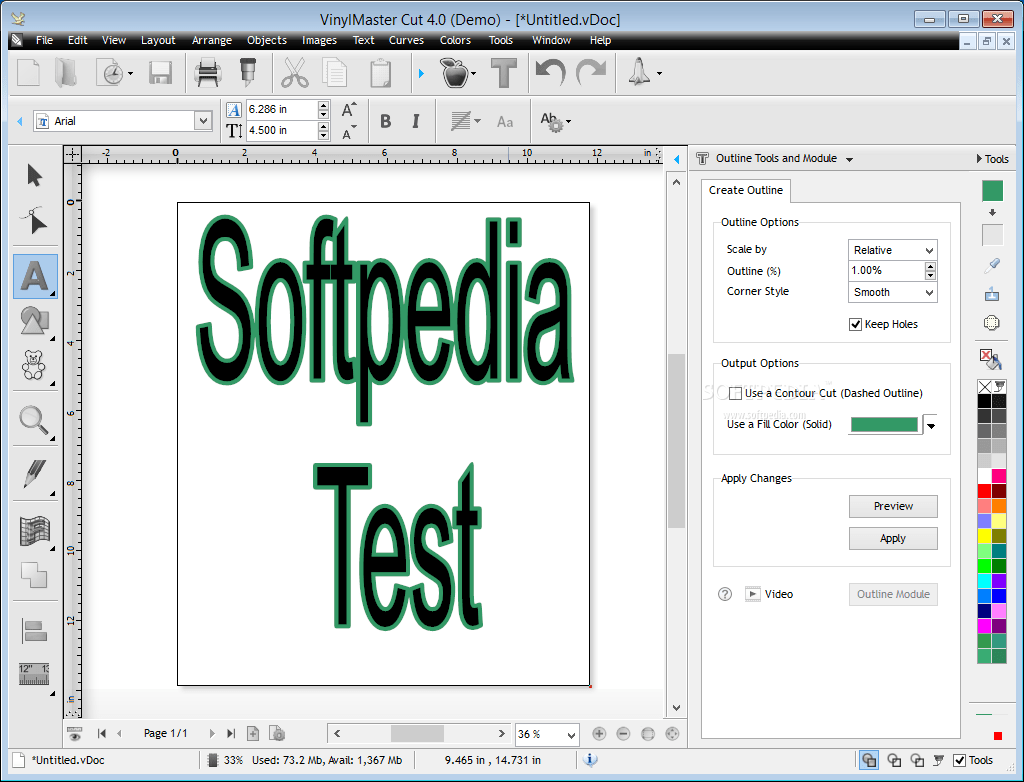Open the zoom percentage field showing 36%
Screen dimensions: 1024x782
[x=546, y=733]
